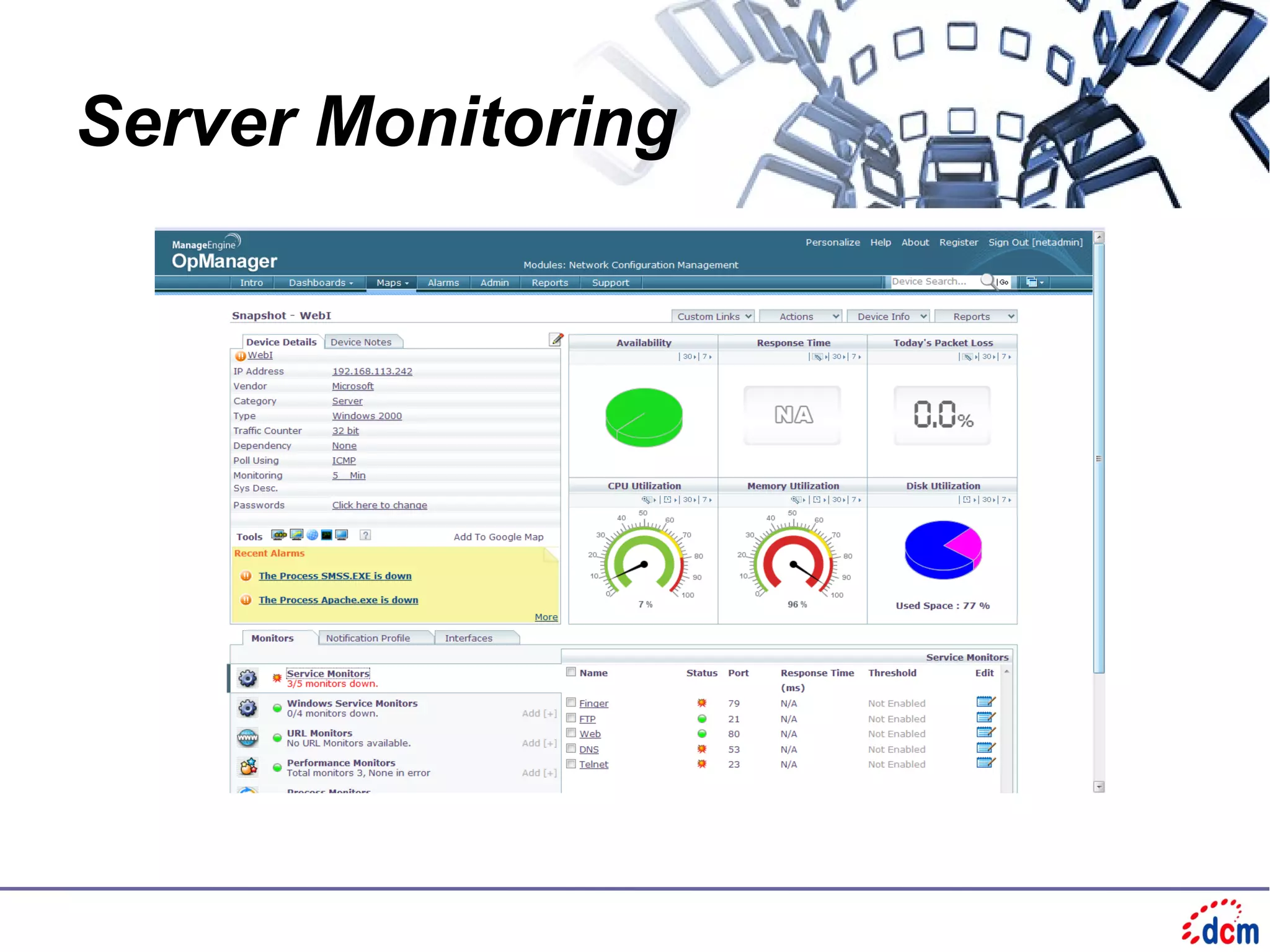The width and height of the screenshot is (1270, 952).
Task: Edit the Telnet service monitor row
Action: click(x=985, y=763)
